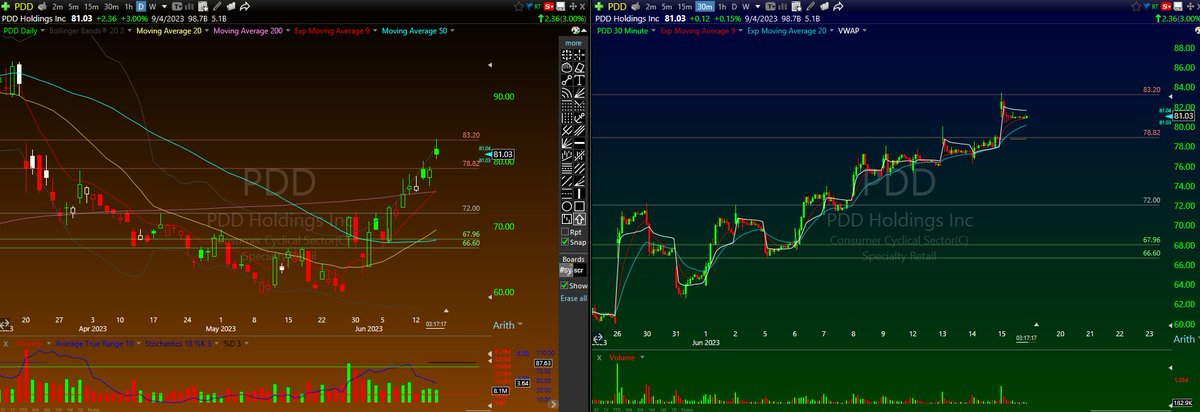Click the save disk icon on right chart

pos(1178,7)
